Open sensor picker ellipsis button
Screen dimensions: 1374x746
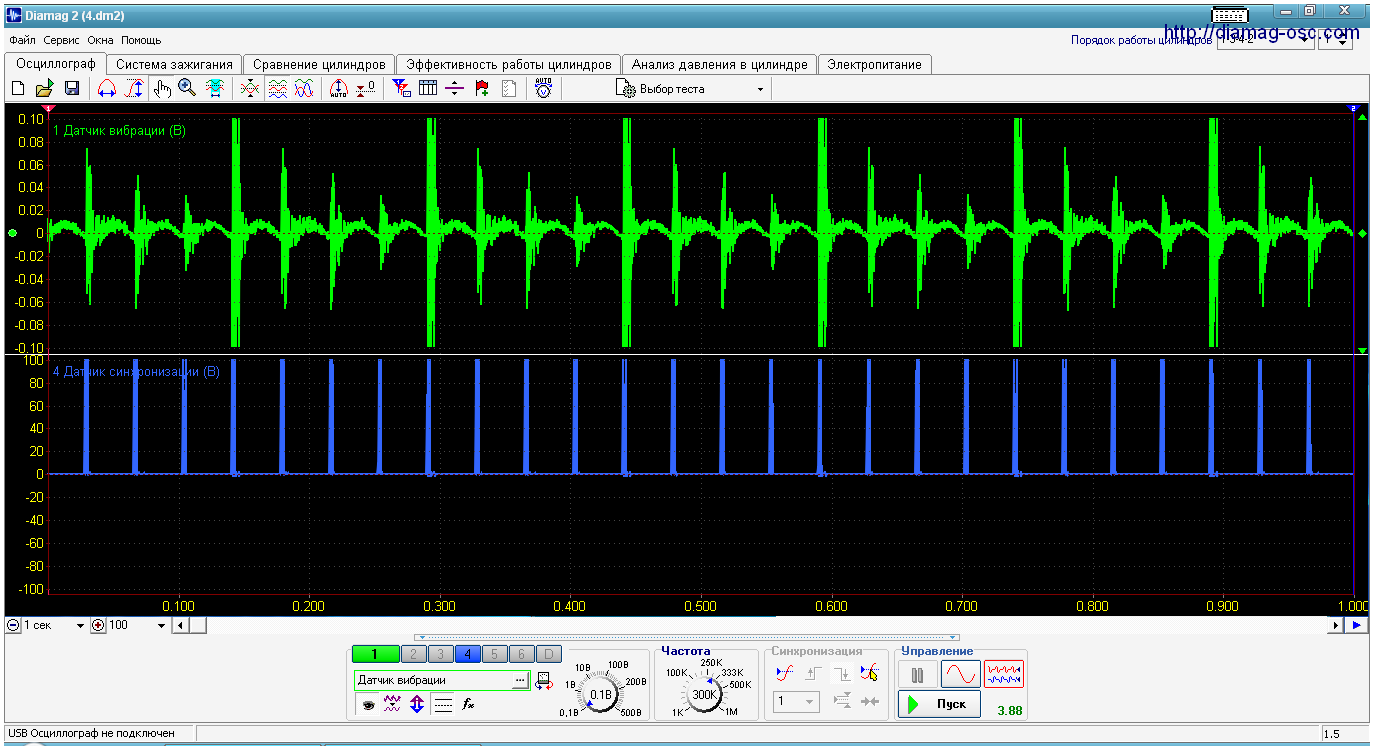click(519, 680)
